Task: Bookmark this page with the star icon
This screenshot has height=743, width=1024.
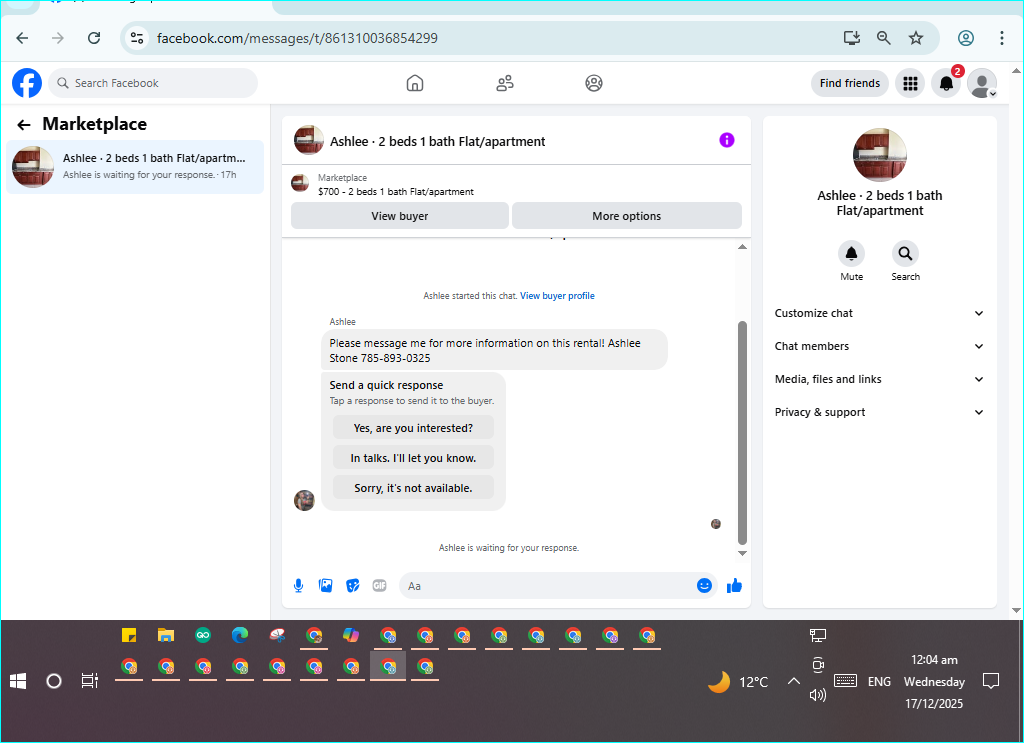Action: point(916,38)
